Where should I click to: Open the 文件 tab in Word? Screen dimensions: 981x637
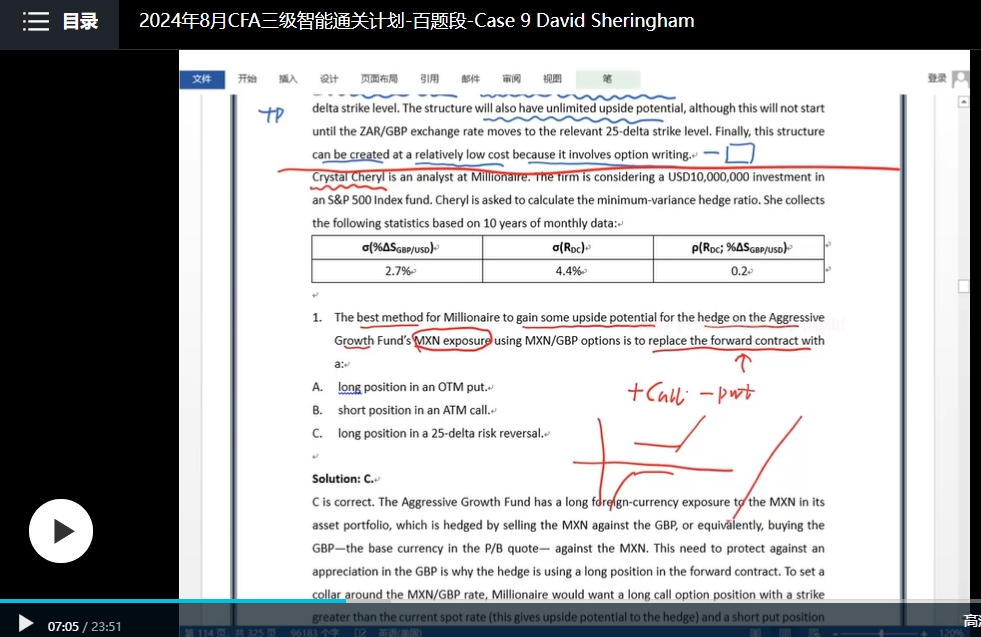tap(202, 79)
